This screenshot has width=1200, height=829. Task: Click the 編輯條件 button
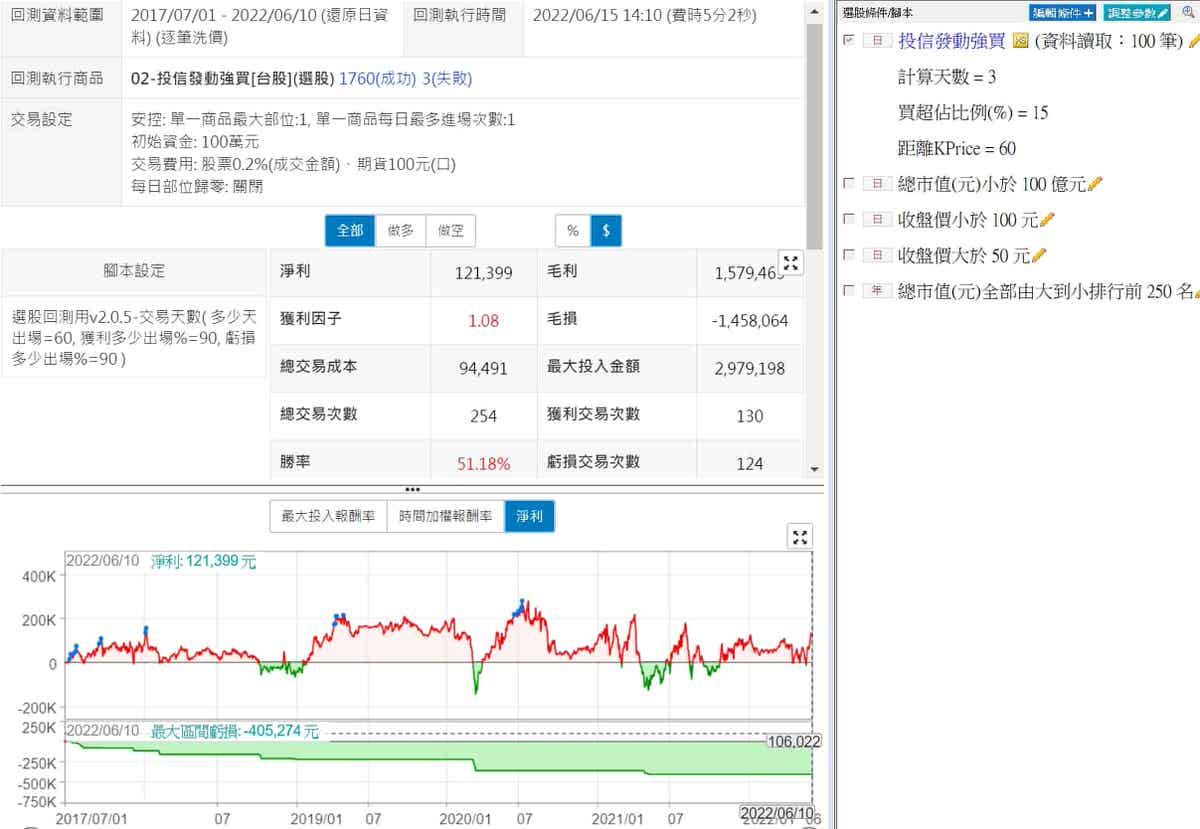pyautogui.click(x=1063, y=13)
